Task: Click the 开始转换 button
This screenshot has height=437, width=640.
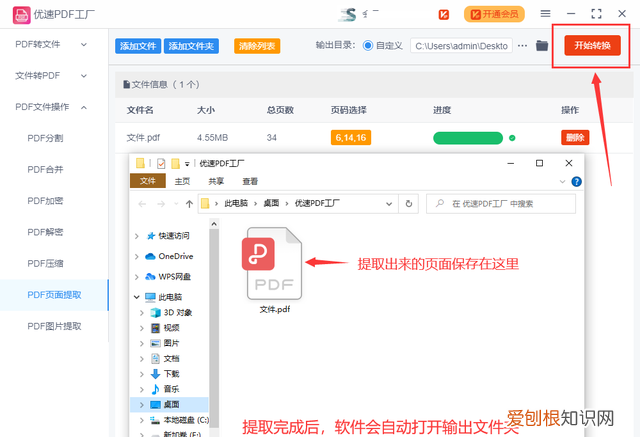Action: click(593, 45)
